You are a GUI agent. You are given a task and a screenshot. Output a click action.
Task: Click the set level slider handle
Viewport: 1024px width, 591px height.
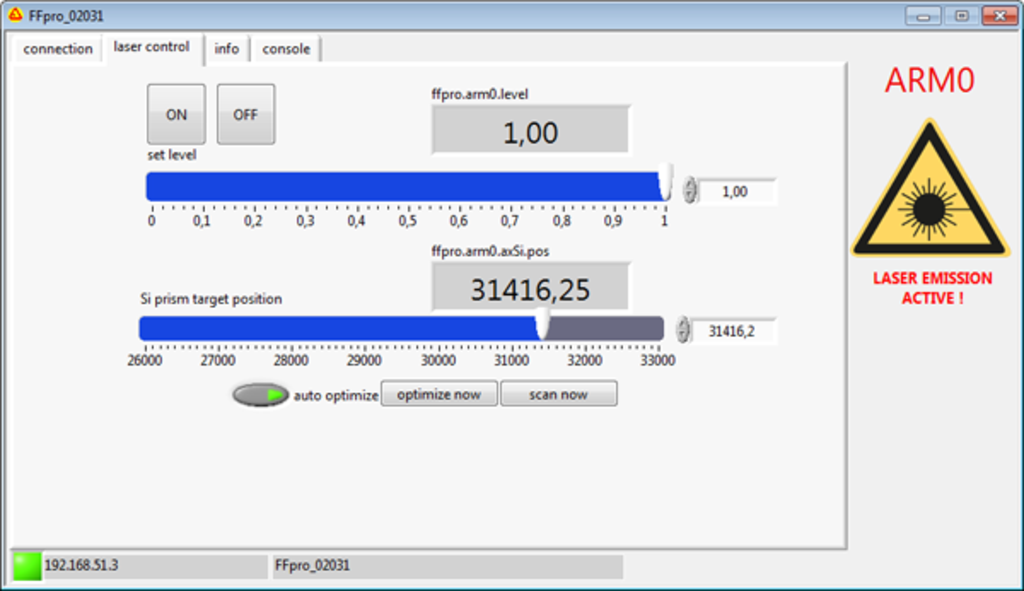(665, 184)
